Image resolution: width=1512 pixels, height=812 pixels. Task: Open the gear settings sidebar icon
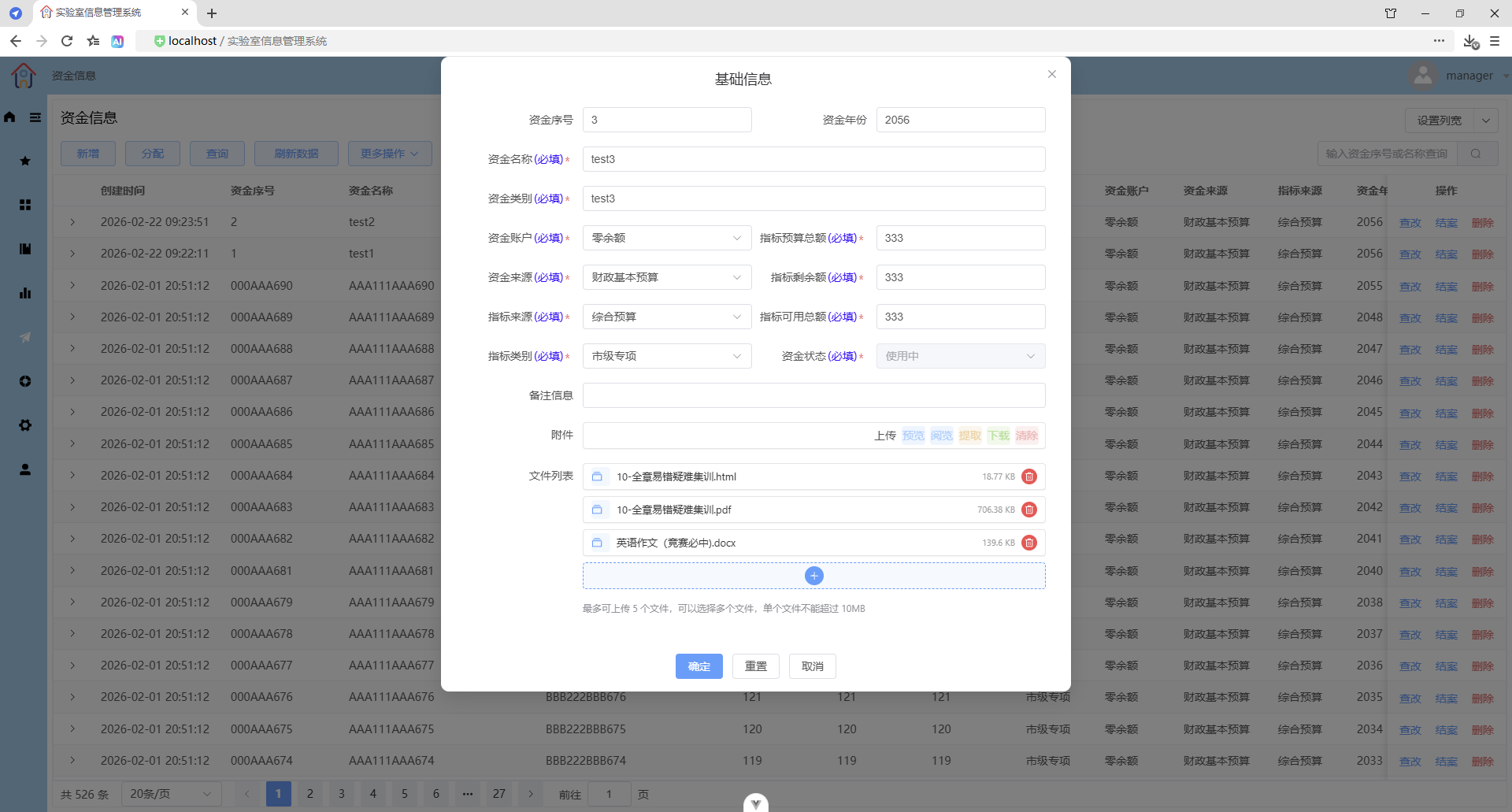25,425
